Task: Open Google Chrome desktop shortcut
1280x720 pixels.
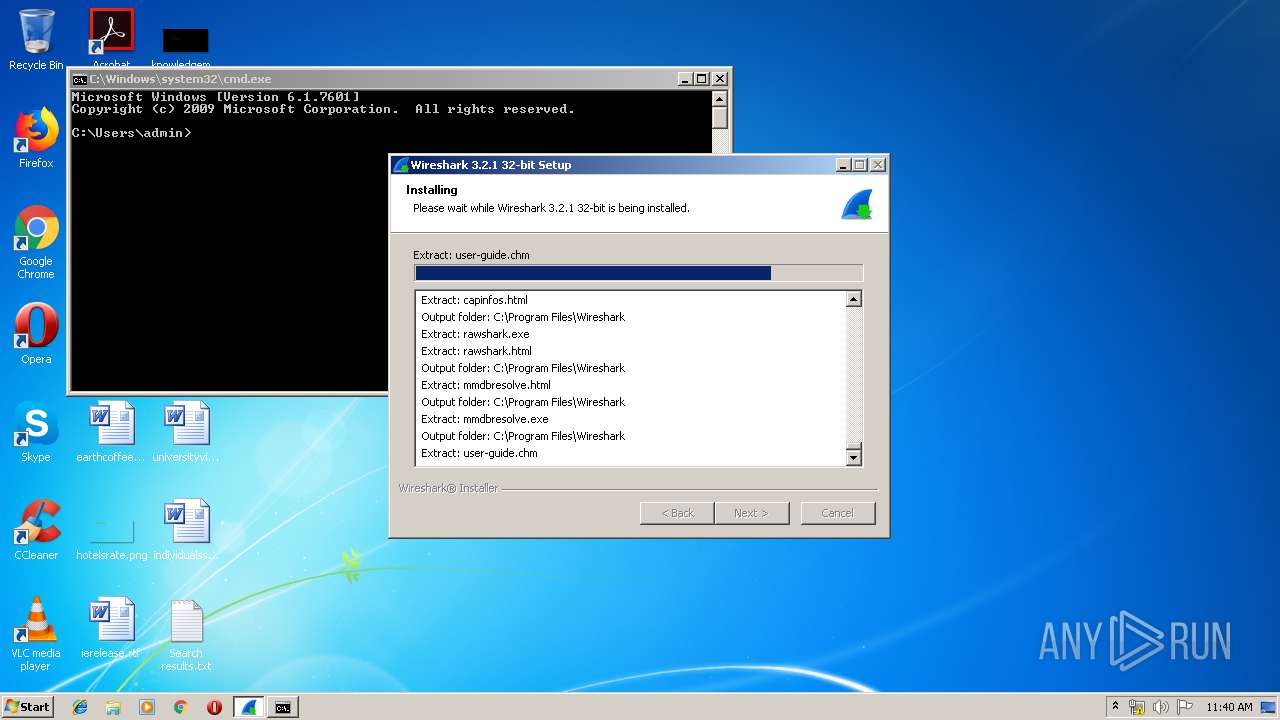Action: tap(36, 242)
